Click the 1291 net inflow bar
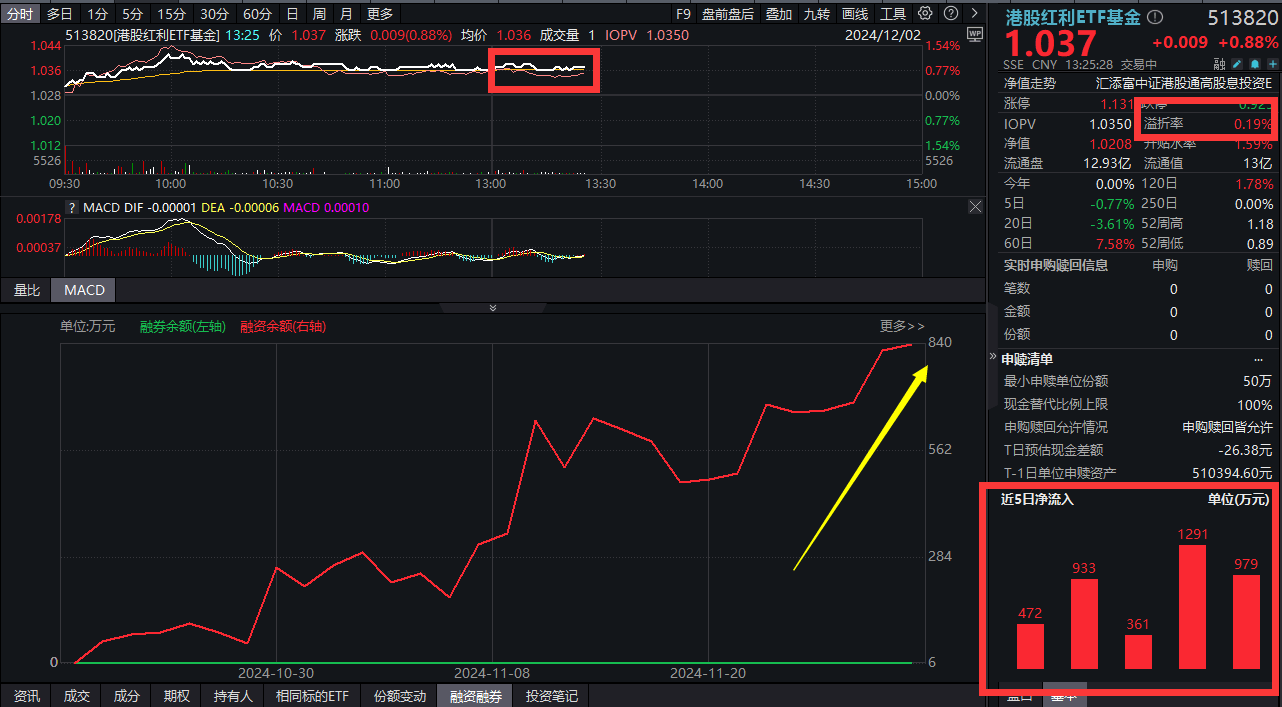Image resolution: width=1282 pixels, height=707 pixels. 1192,606
